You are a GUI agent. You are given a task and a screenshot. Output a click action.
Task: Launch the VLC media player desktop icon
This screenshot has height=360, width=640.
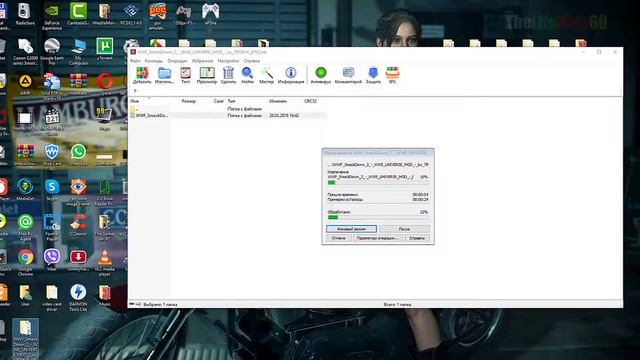(104, 262)
